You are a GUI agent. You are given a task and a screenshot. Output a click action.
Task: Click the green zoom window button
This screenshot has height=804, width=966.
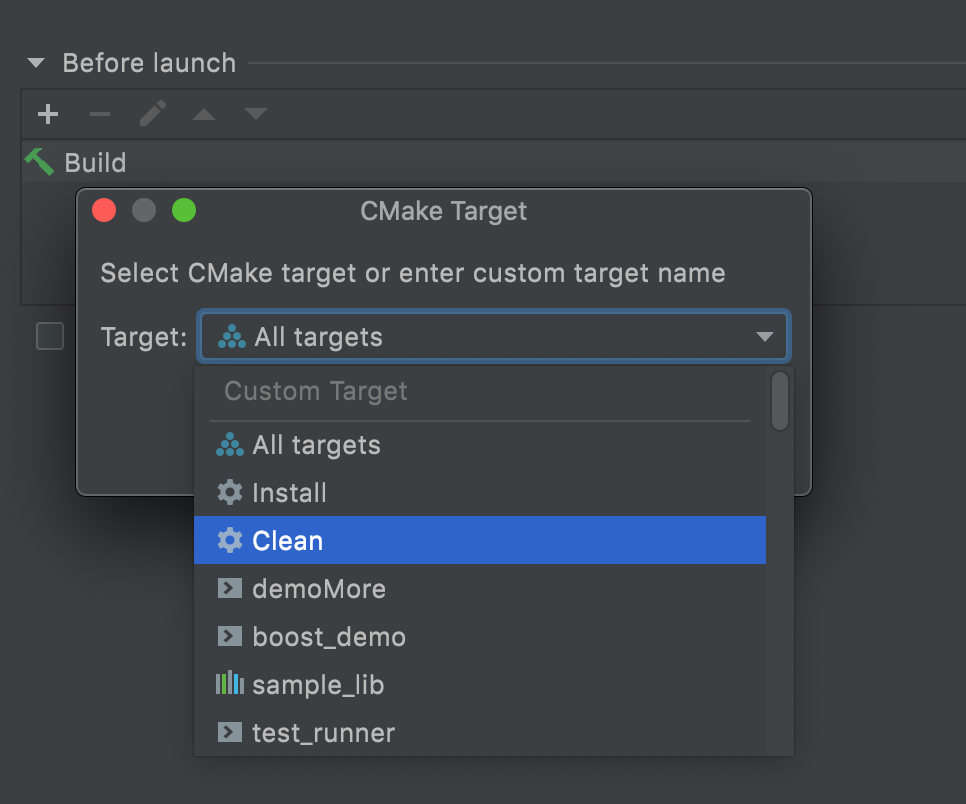click(x=184, y=210)
